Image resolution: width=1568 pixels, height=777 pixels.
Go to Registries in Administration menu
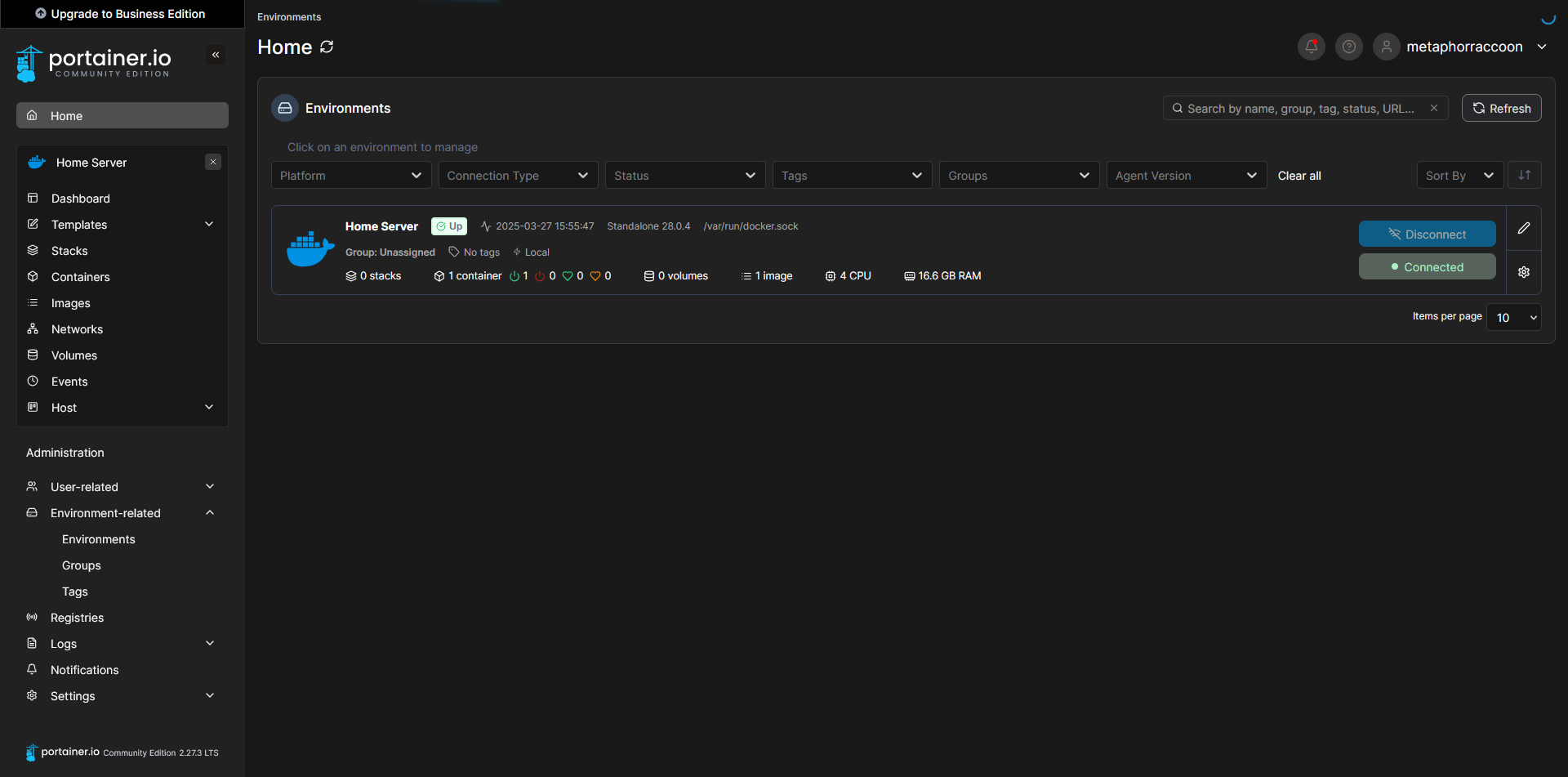[x=77, y=618]
